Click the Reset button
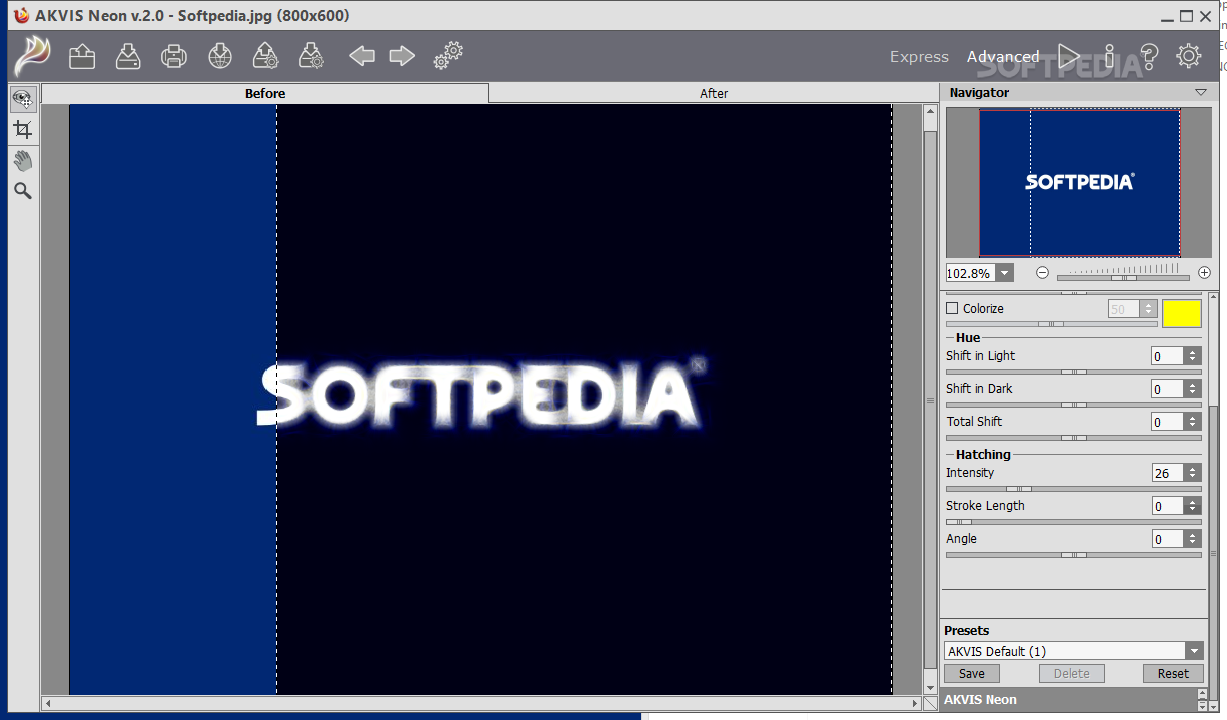Viewport: 1227px width, 720px height. click(x=1173, y=673)
